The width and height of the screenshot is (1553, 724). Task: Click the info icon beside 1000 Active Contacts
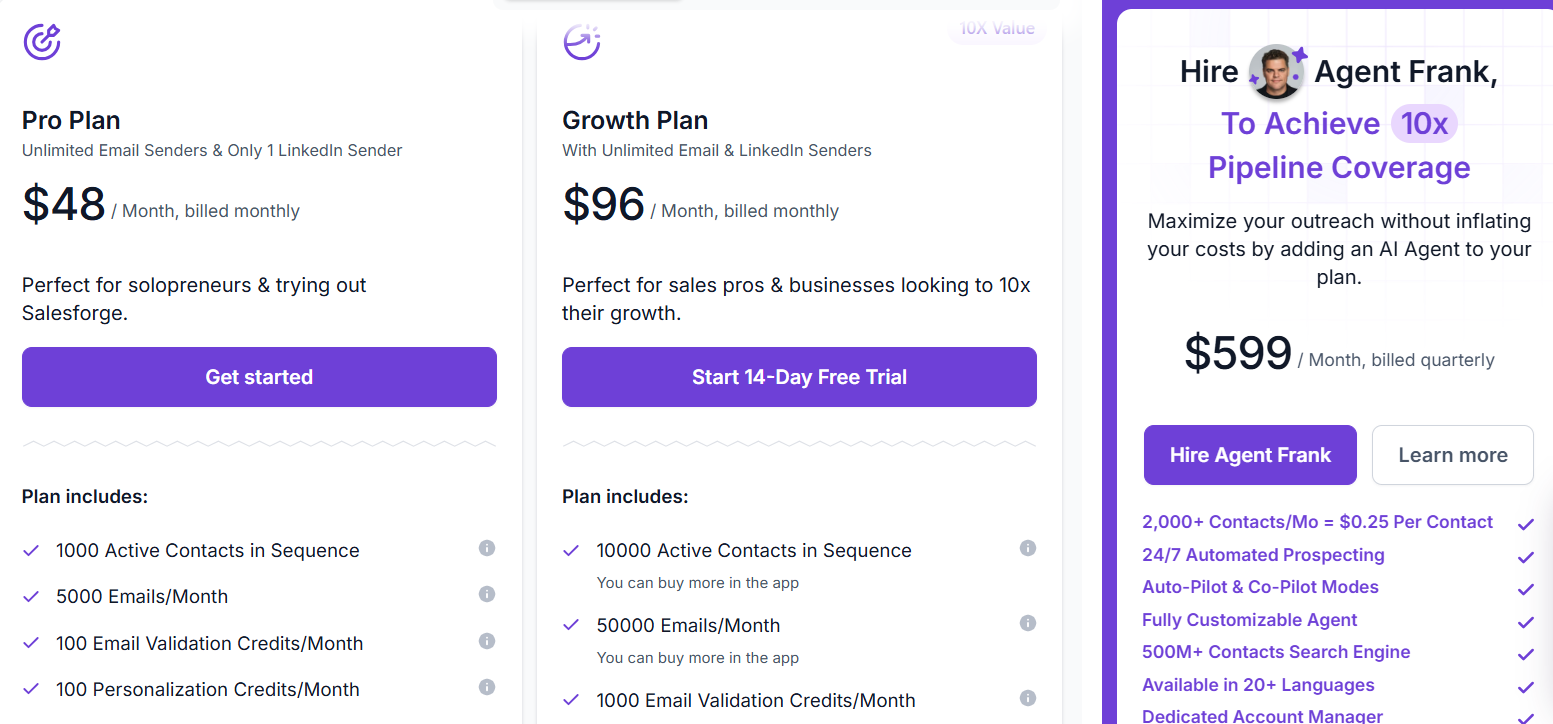pyautogui.click(x=487, y=548)
